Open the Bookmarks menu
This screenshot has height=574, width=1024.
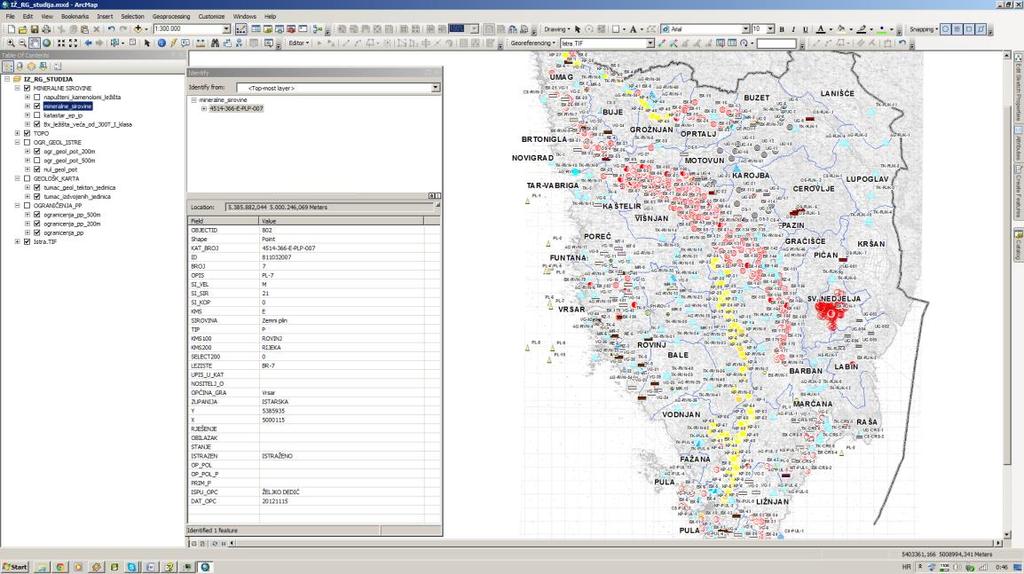click(x=74, y=16)
